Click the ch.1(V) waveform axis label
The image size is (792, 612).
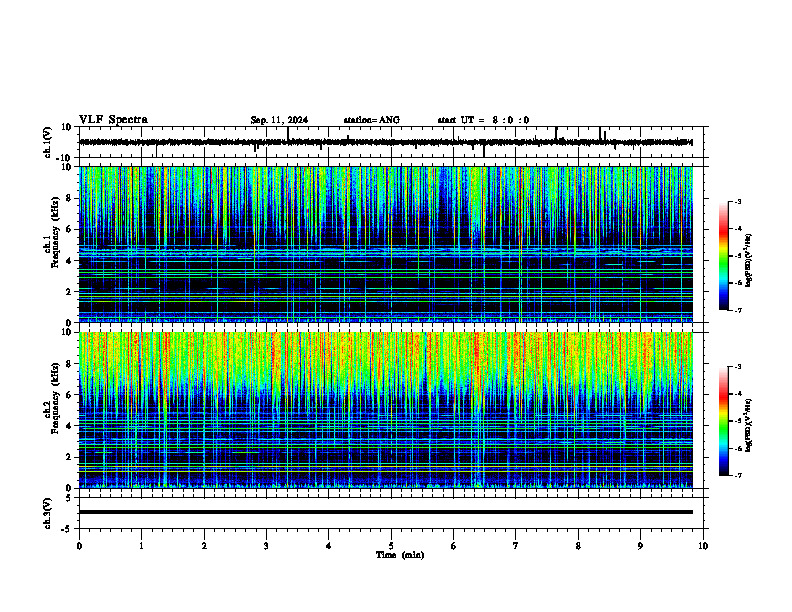pyautogui.click(x=48, y=142)
